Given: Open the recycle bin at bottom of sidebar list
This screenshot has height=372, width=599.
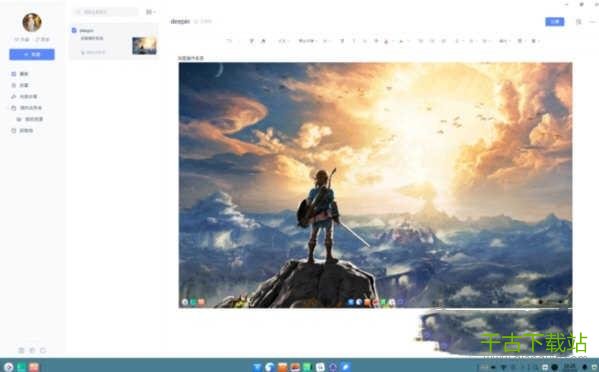Looking at the screenshot, I should 22,131.
